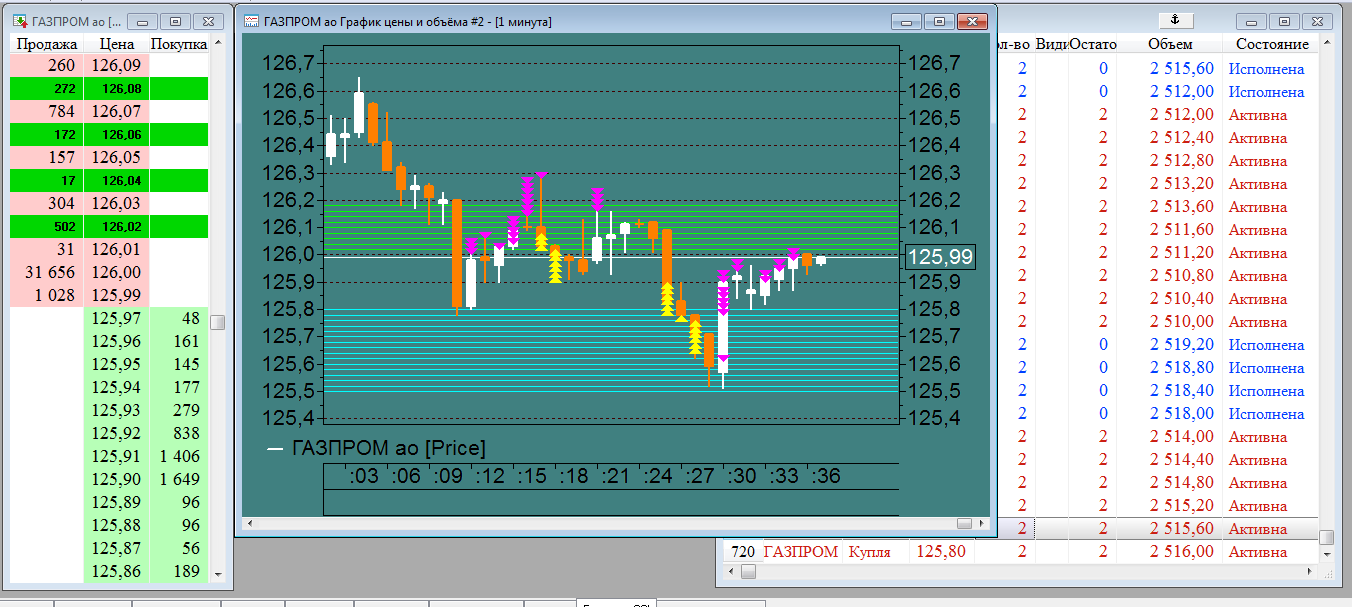
Task: Sort orders by the Состояние column header
Action: (1271, 44)
